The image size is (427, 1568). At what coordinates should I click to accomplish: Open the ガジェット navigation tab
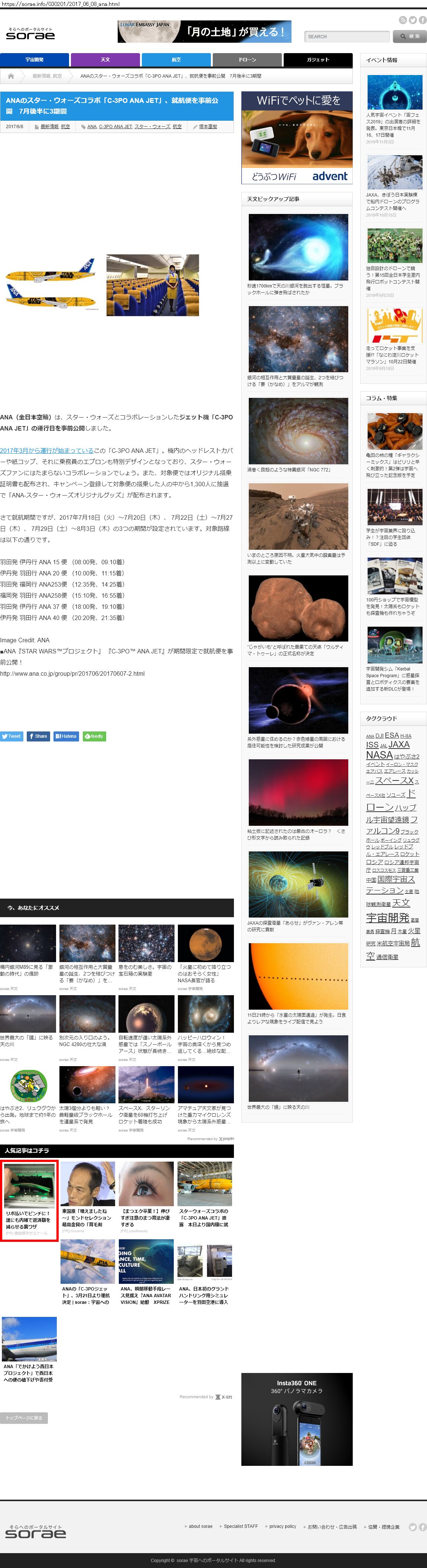click(x=317, y=60)
